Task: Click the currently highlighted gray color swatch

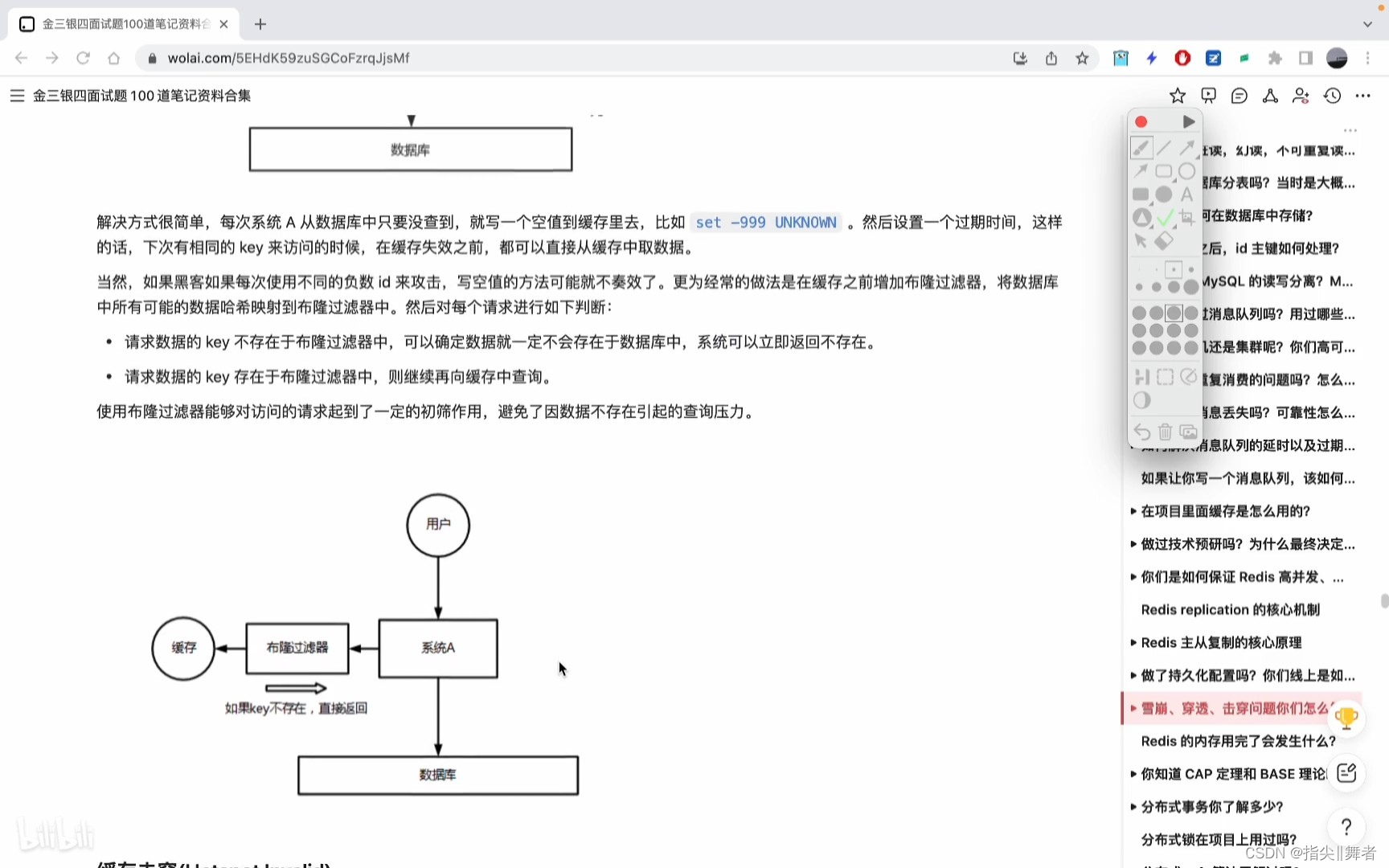Action: click(1174, 313)
